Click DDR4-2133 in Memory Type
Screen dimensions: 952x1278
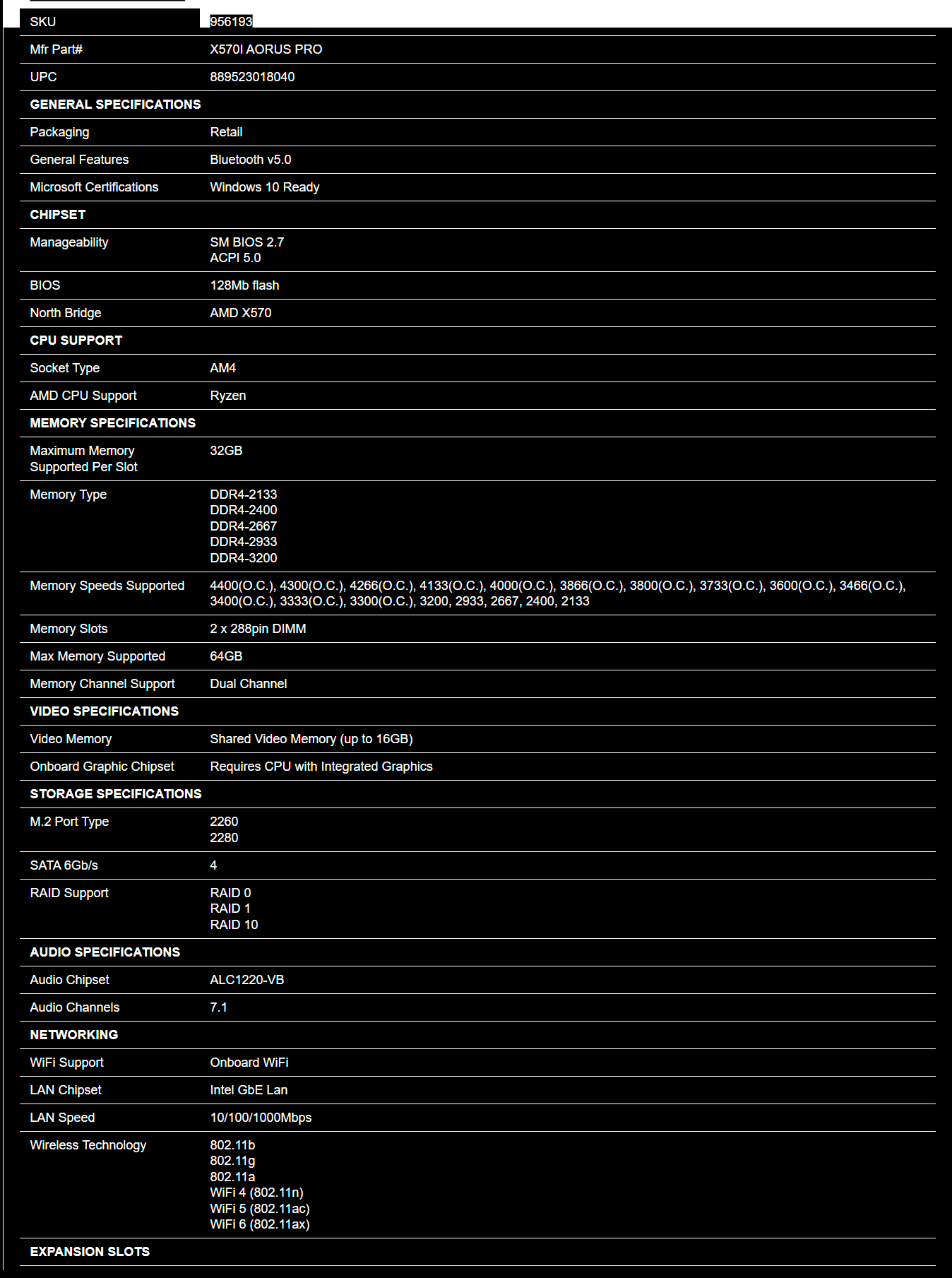pos(244,495)
